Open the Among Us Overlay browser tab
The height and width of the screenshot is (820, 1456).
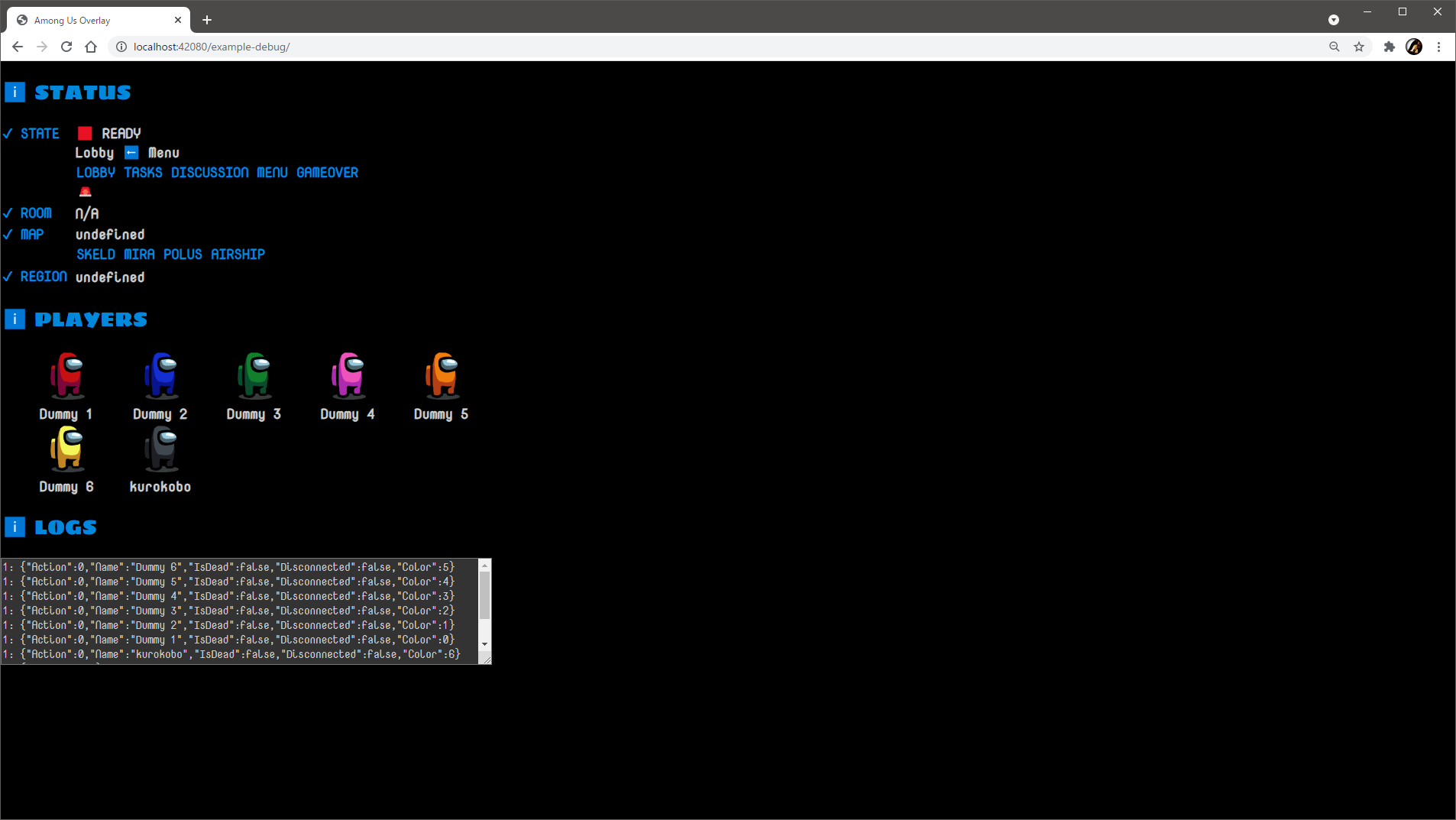(95, 21)
